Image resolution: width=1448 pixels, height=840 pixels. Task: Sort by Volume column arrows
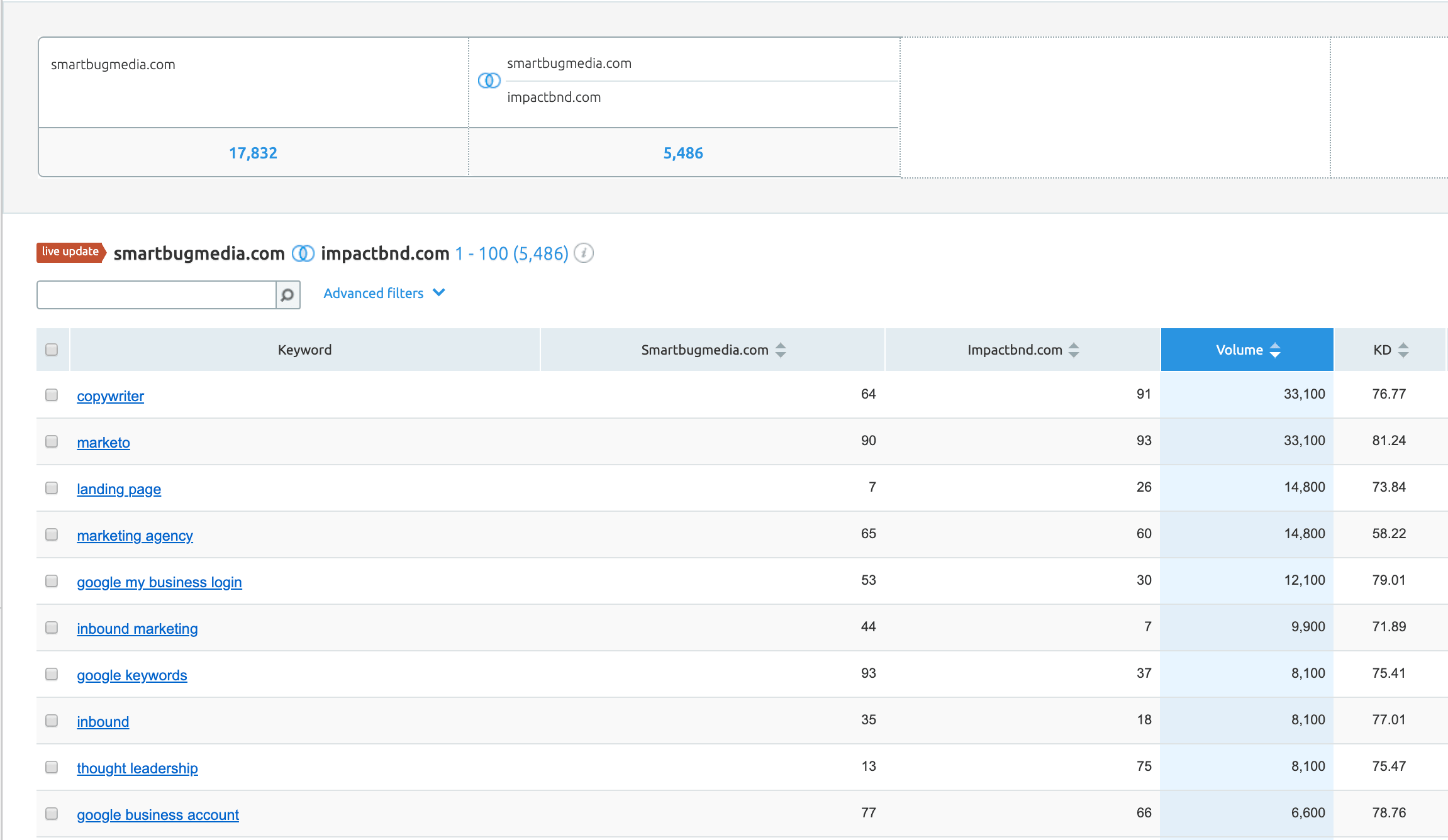[1275, 350]
